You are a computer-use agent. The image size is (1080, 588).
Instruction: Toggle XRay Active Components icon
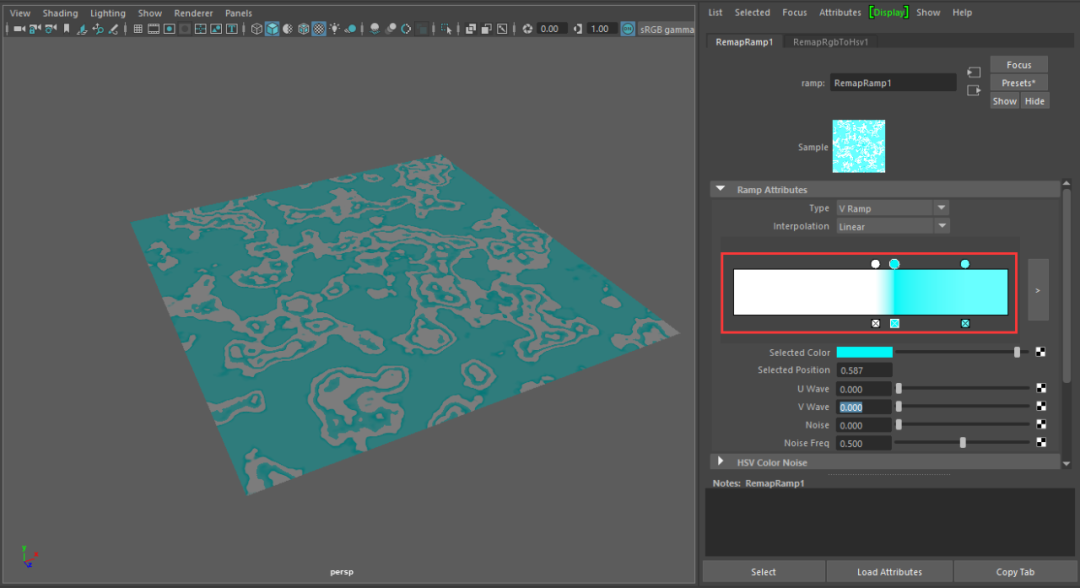487,29
